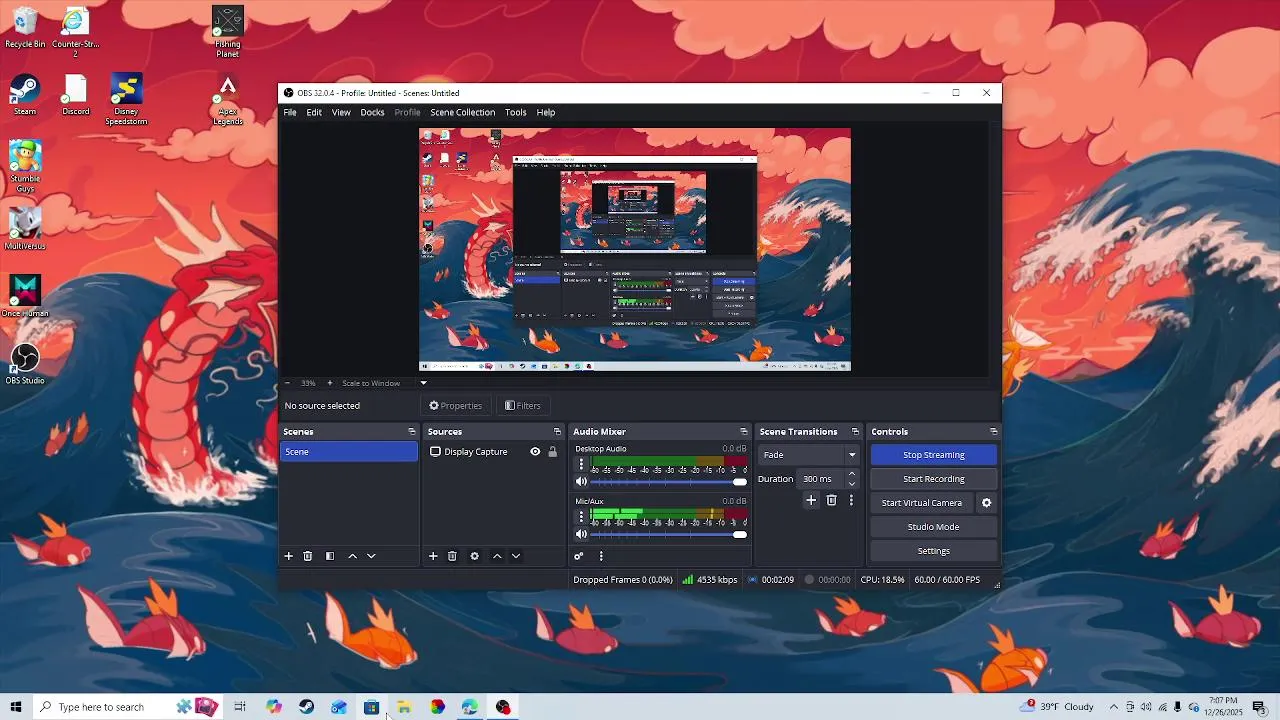Open the Steam desktop shortcut
The image size is (1280, 720).
pyautogui.click(x=25, y=96)
